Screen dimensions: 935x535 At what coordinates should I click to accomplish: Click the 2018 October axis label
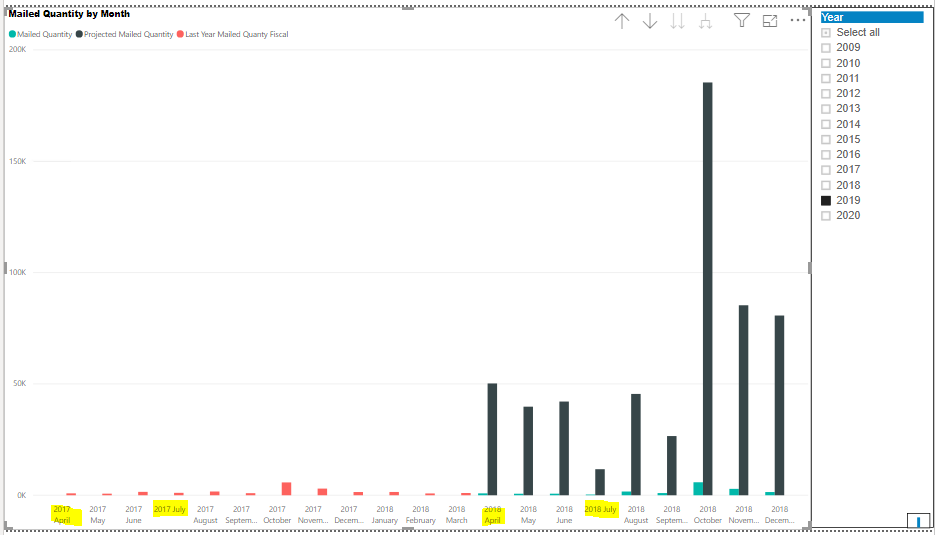(708, 515)
